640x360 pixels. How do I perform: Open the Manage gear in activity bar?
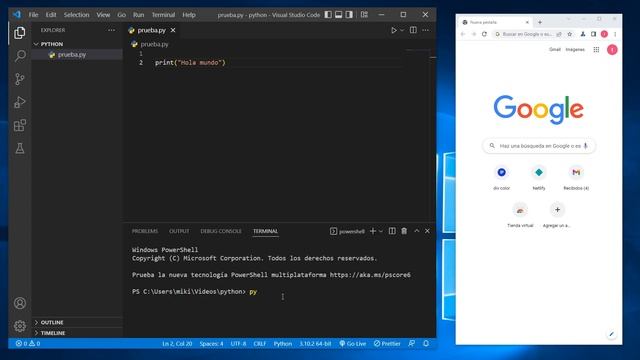tap(20, 326)
